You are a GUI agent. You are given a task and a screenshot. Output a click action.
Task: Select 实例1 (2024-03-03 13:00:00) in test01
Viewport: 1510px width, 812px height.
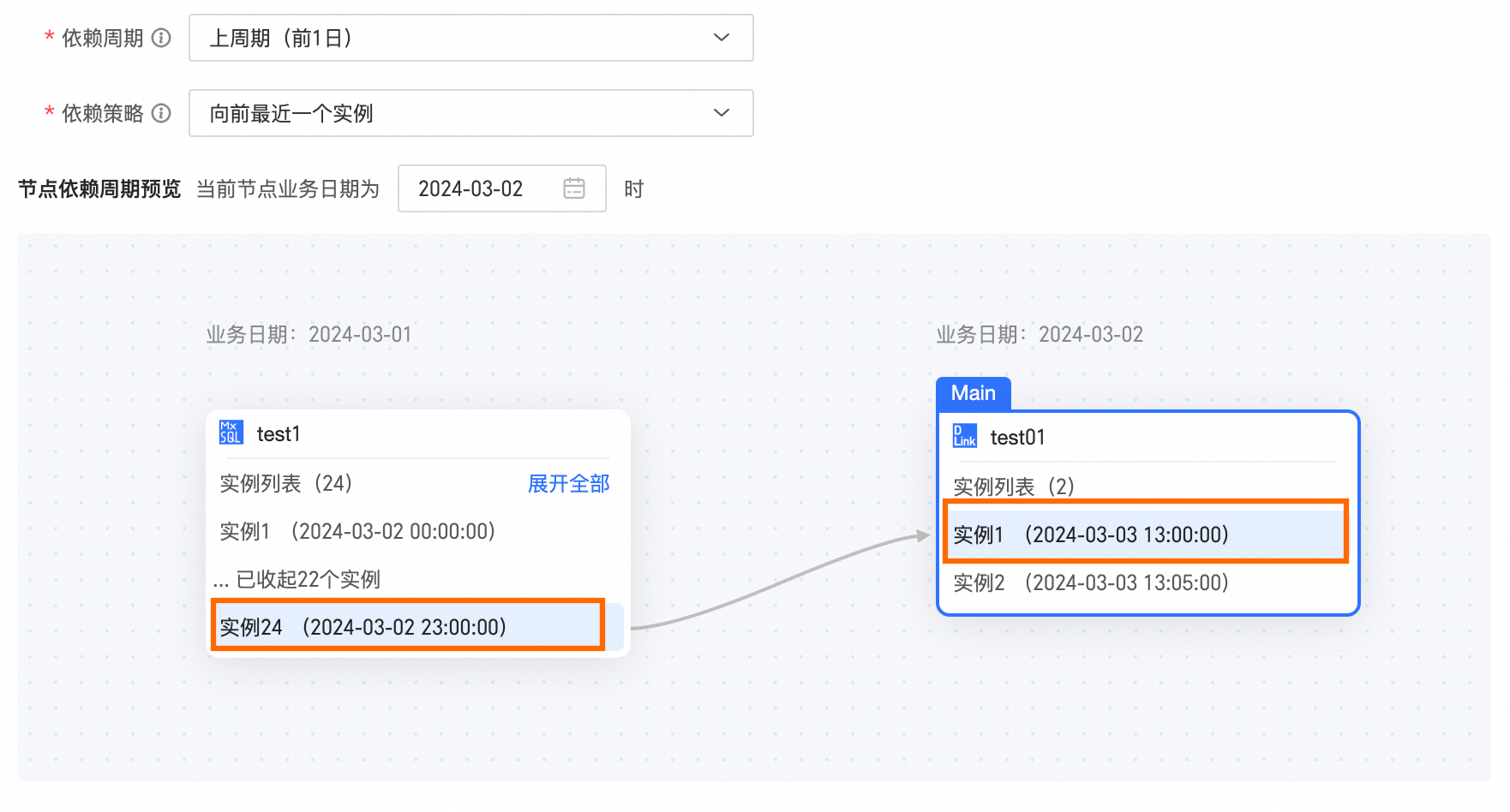1146,534
